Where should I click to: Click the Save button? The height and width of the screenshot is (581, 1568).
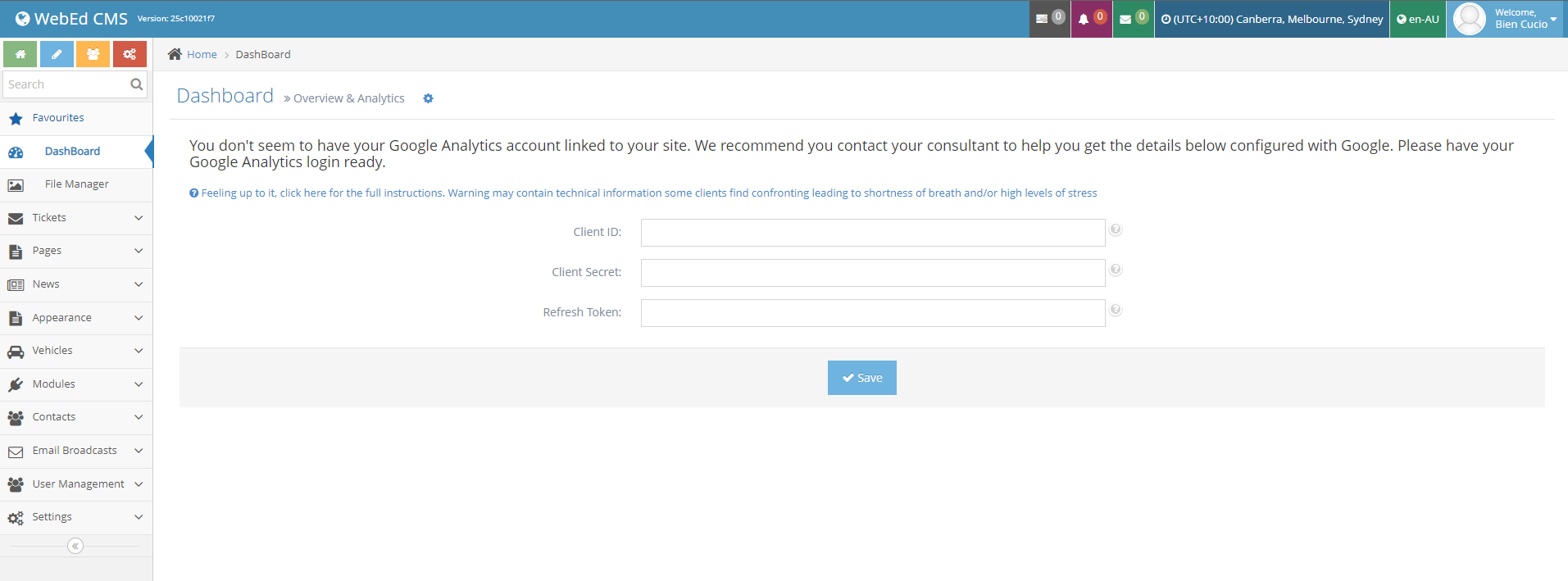click(861, 378)
